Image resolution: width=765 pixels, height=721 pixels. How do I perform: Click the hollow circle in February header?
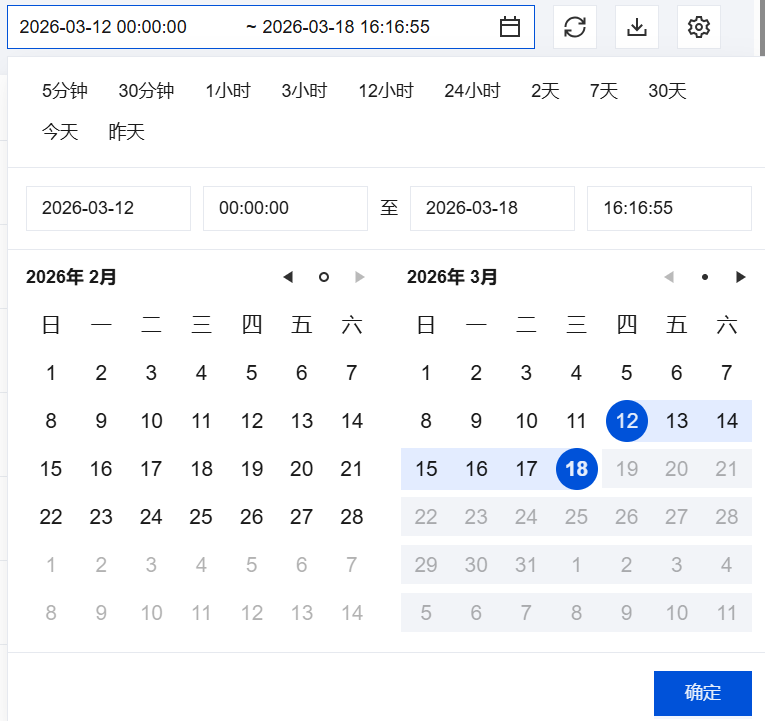[x=323, y=277]
